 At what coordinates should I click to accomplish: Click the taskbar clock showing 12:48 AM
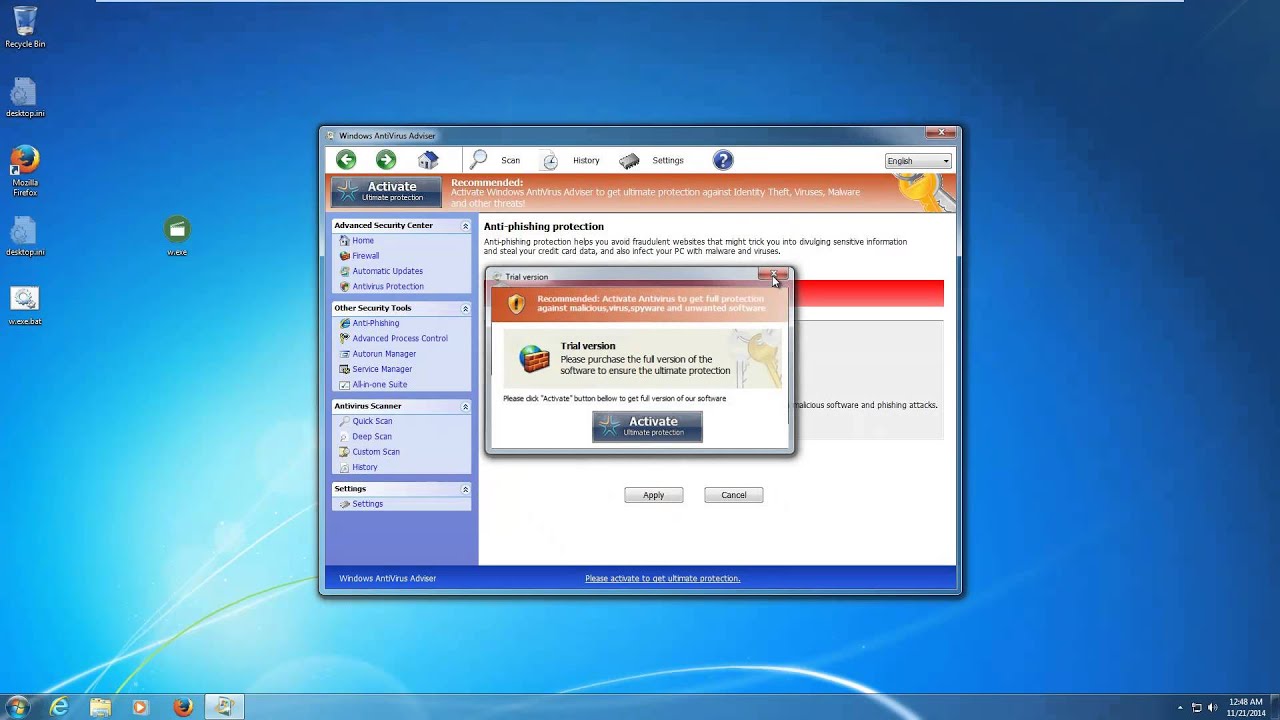pos(1245,707)
